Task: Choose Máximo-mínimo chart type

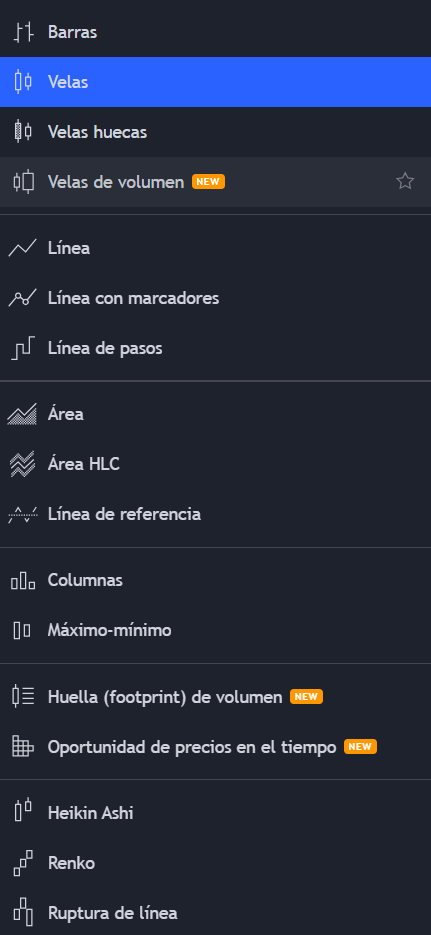Action: click(215, 630)
